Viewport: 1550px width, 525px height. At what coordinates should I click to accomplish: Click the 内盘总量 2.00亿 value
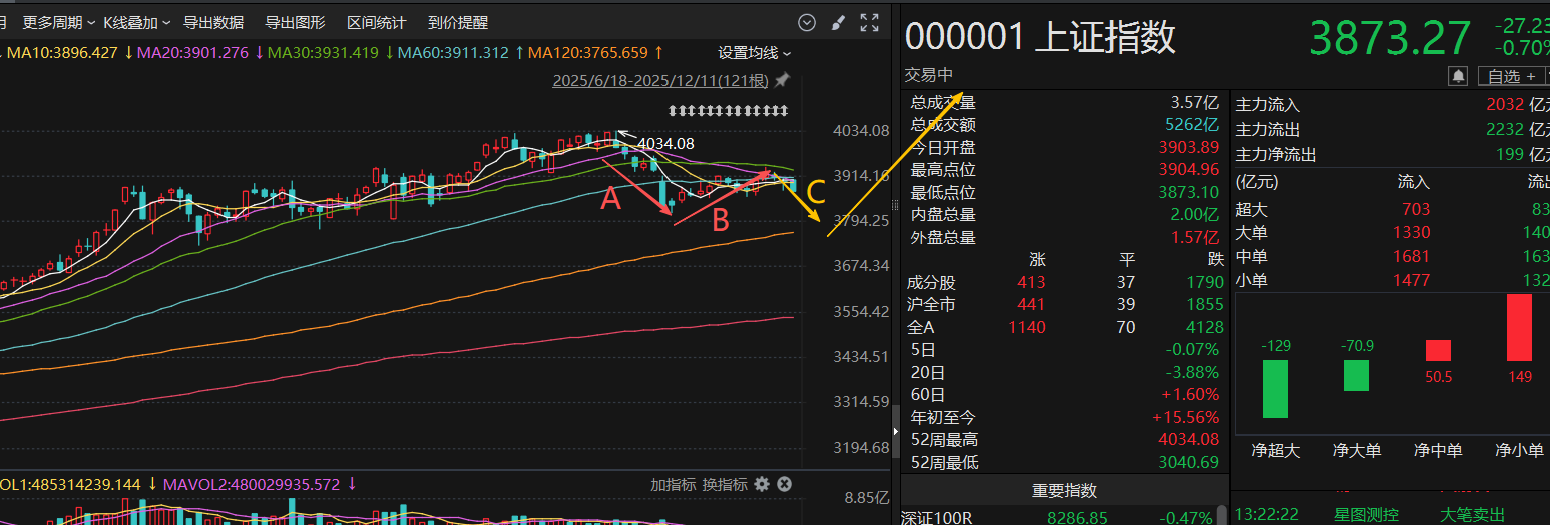click(1195, 214)
